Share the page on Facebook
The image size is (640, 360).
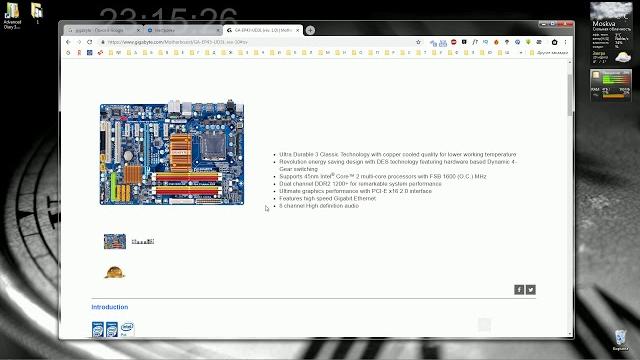pyautogui.click(x=519, y=290)
